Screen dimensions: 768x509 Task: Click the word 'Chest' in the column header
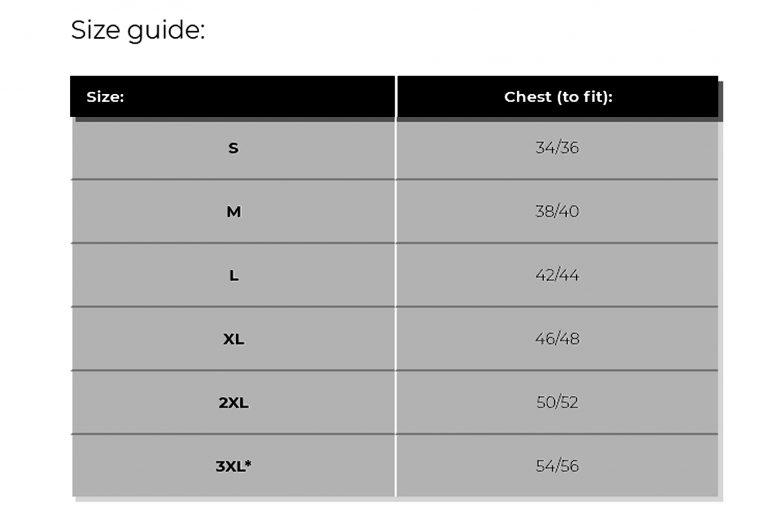pyautogui.click(x=527, y=97)
